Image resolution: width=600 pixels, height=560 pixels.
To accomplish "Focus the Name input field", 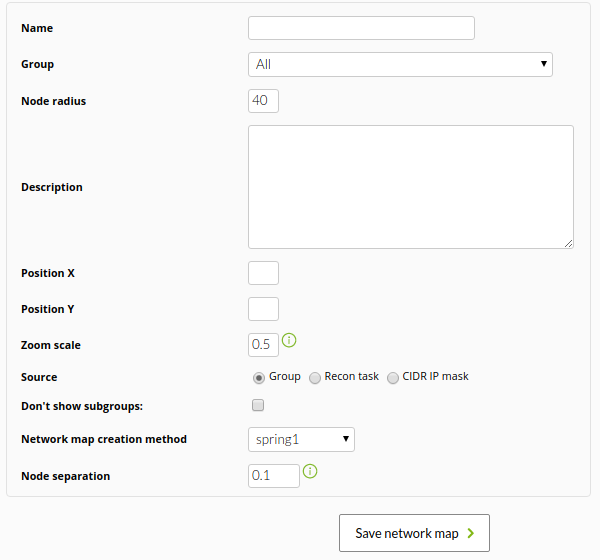I will 361,28.
